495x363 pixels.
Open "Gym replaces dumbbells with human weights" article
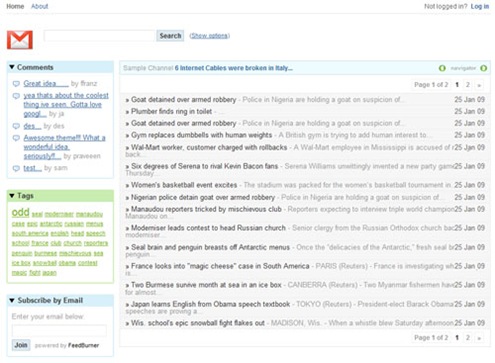tap(201, 135)
